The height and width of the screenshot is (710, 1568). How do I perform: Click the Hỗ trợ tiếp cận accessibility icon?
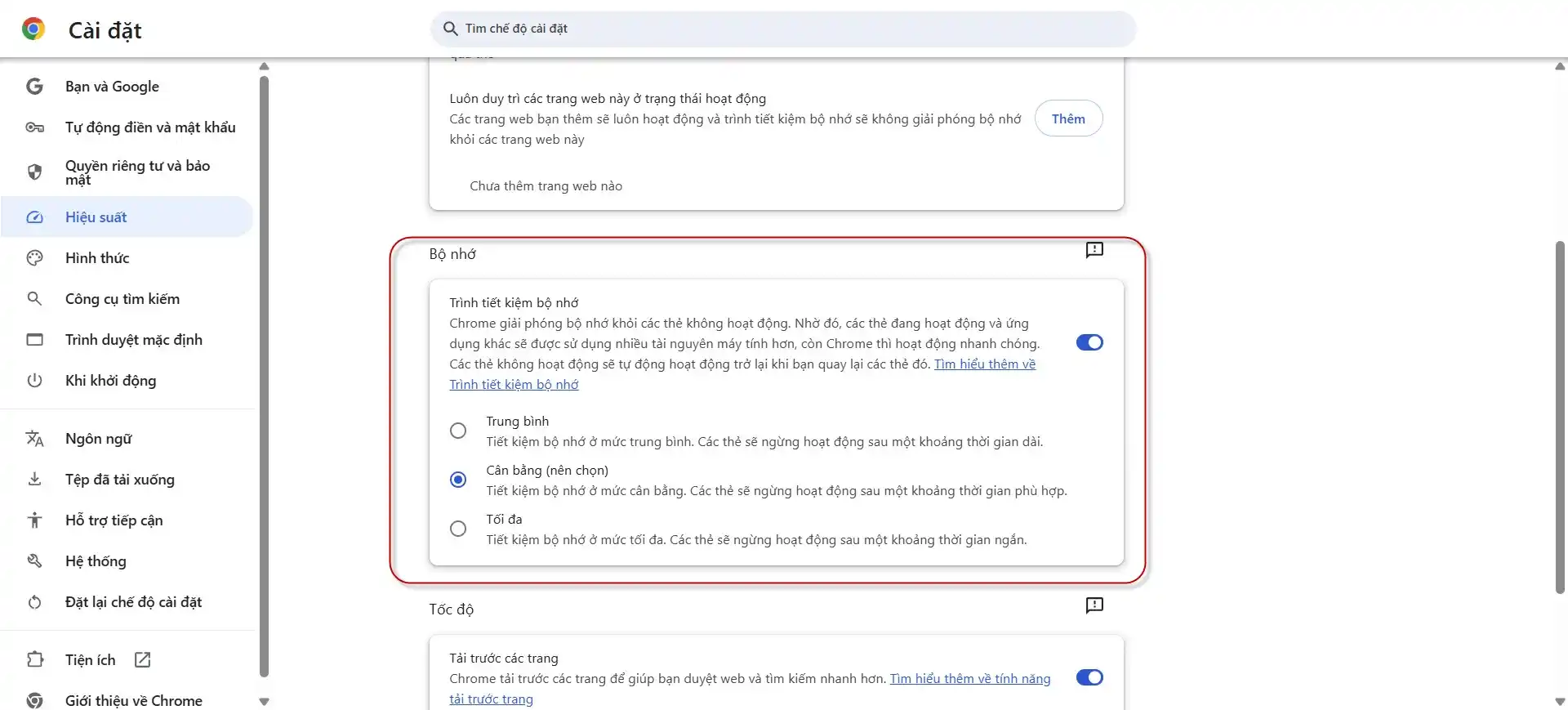34,520
